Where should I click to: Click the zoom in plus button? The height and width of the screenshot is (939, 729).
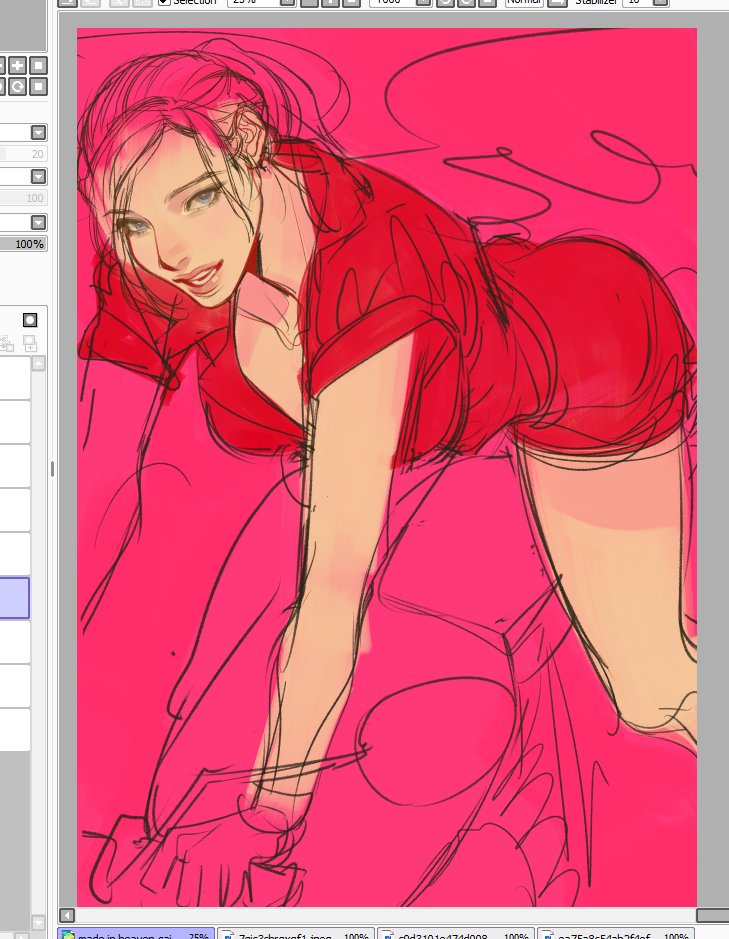(x=17, y=65)
